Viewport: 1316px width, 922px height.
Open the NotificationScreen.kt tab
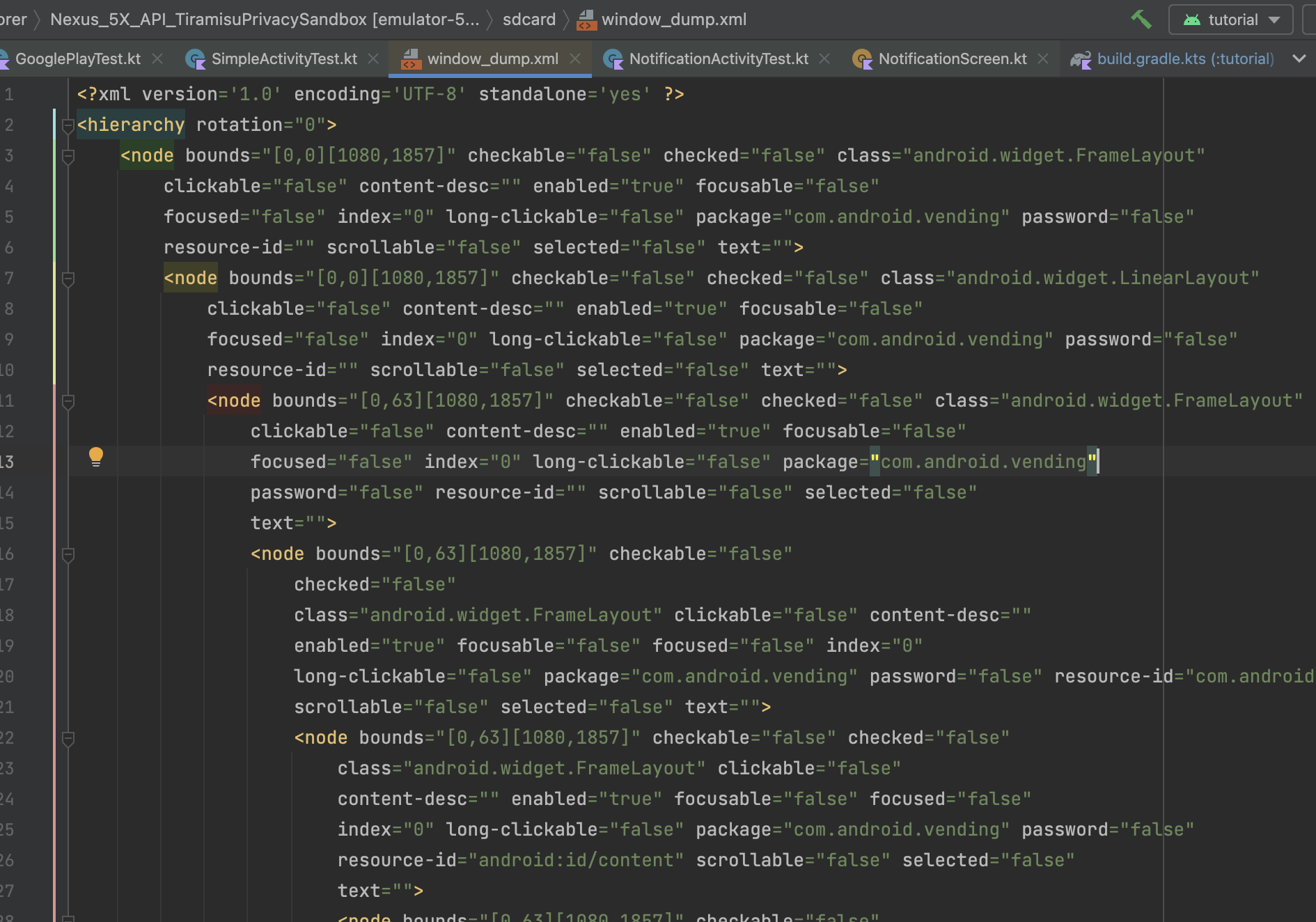pos(953,59)
